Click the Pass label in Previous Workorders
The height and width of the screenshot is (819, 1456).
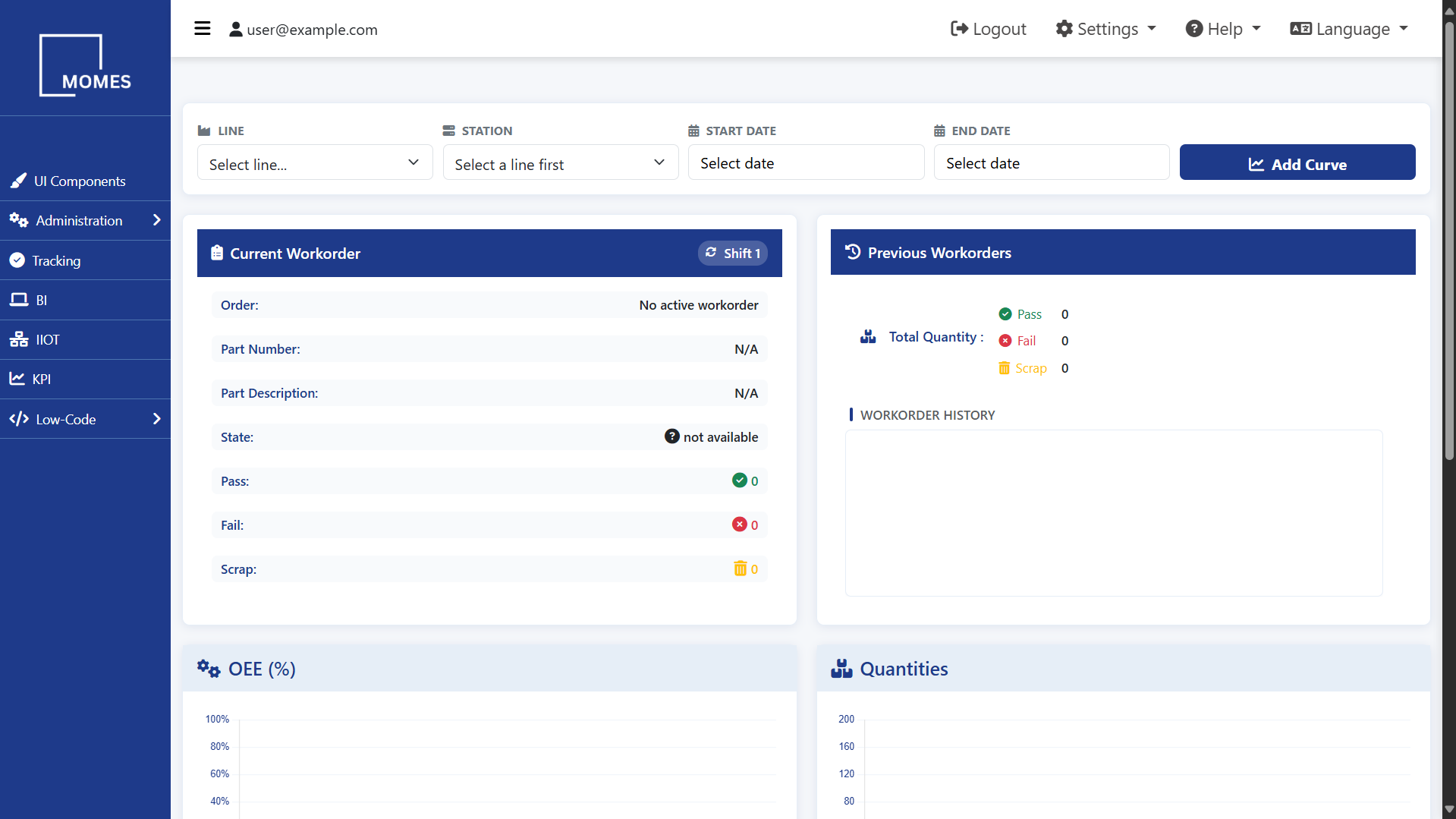tap(1029, 314)
